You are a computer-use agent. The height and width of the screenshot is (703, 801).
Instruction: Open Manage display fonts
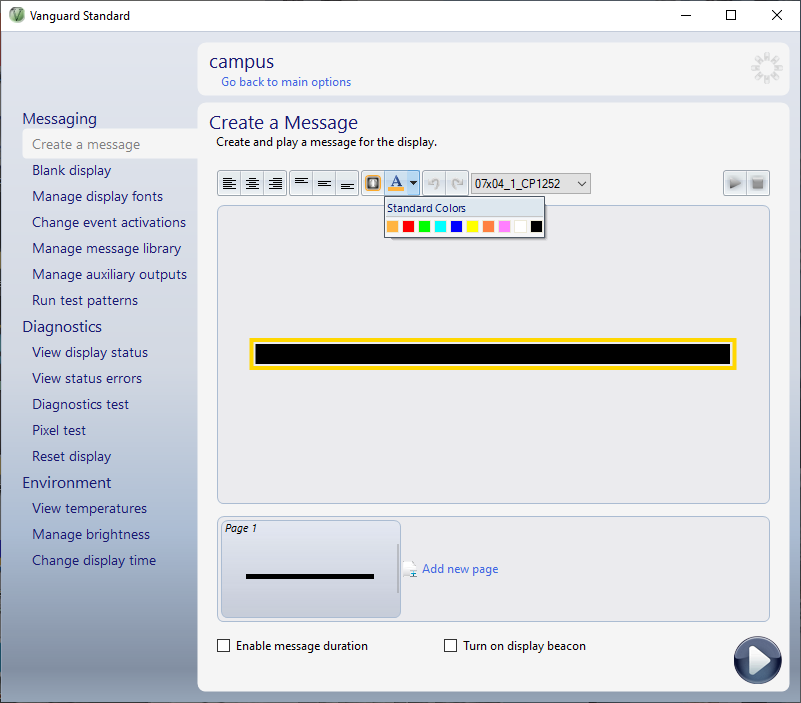[97, 196]
